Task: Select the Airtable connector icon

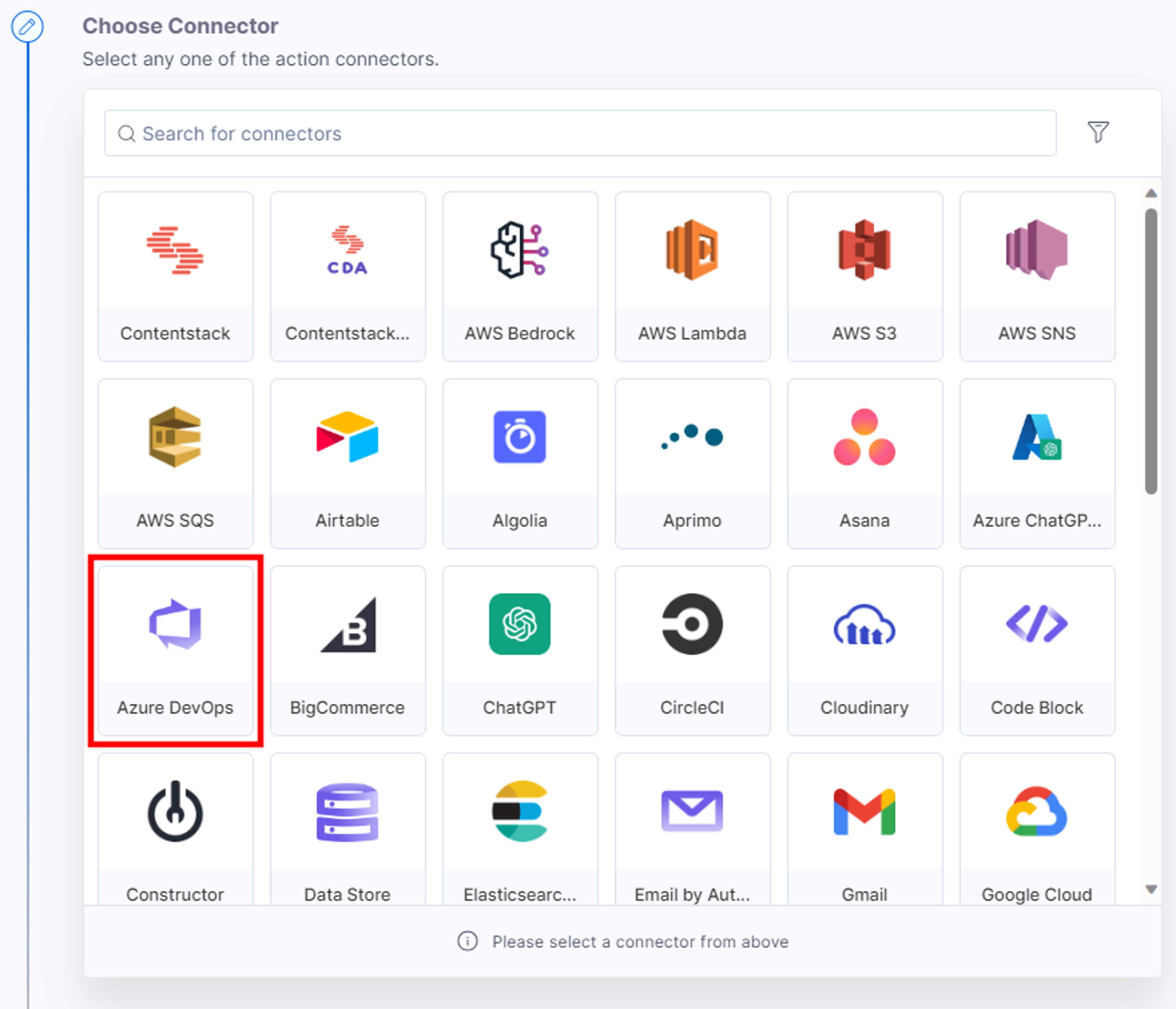Action: [x=347, y=436]
